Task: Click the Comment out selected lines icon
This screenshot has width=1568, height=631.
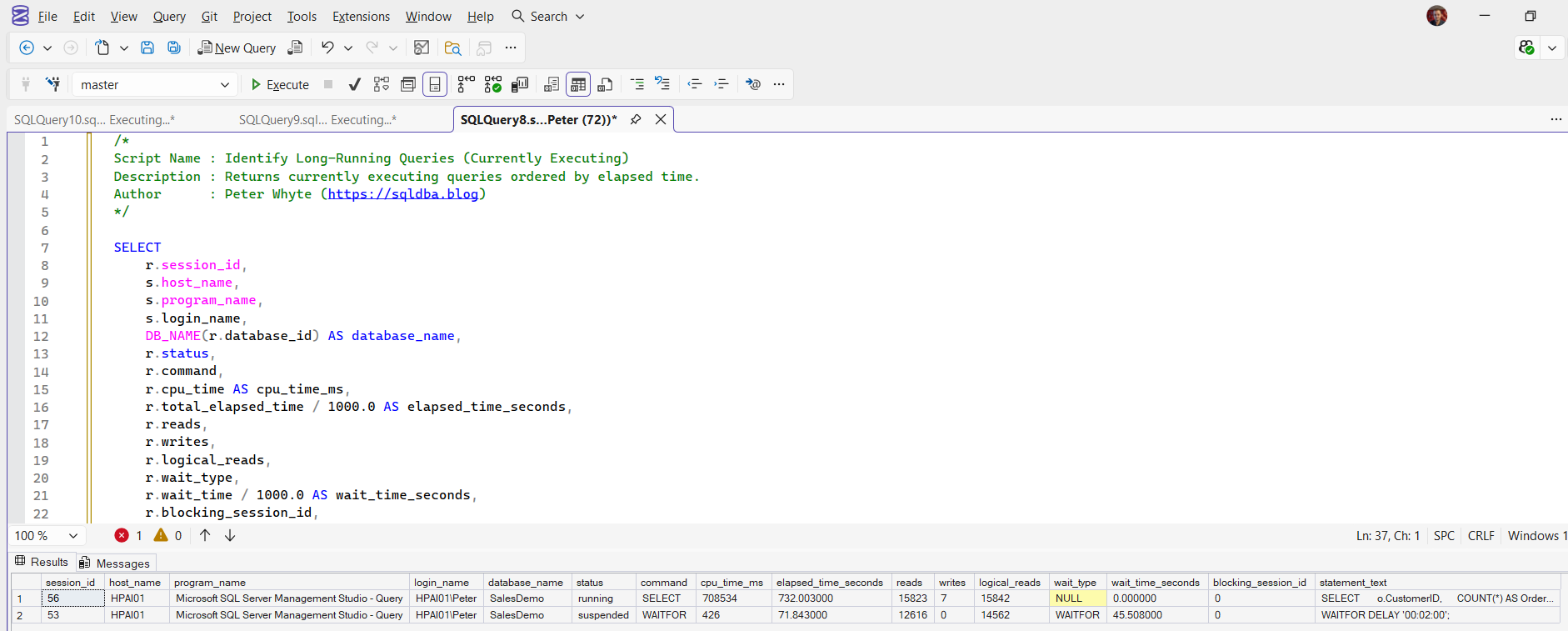Action: [637, 84]
